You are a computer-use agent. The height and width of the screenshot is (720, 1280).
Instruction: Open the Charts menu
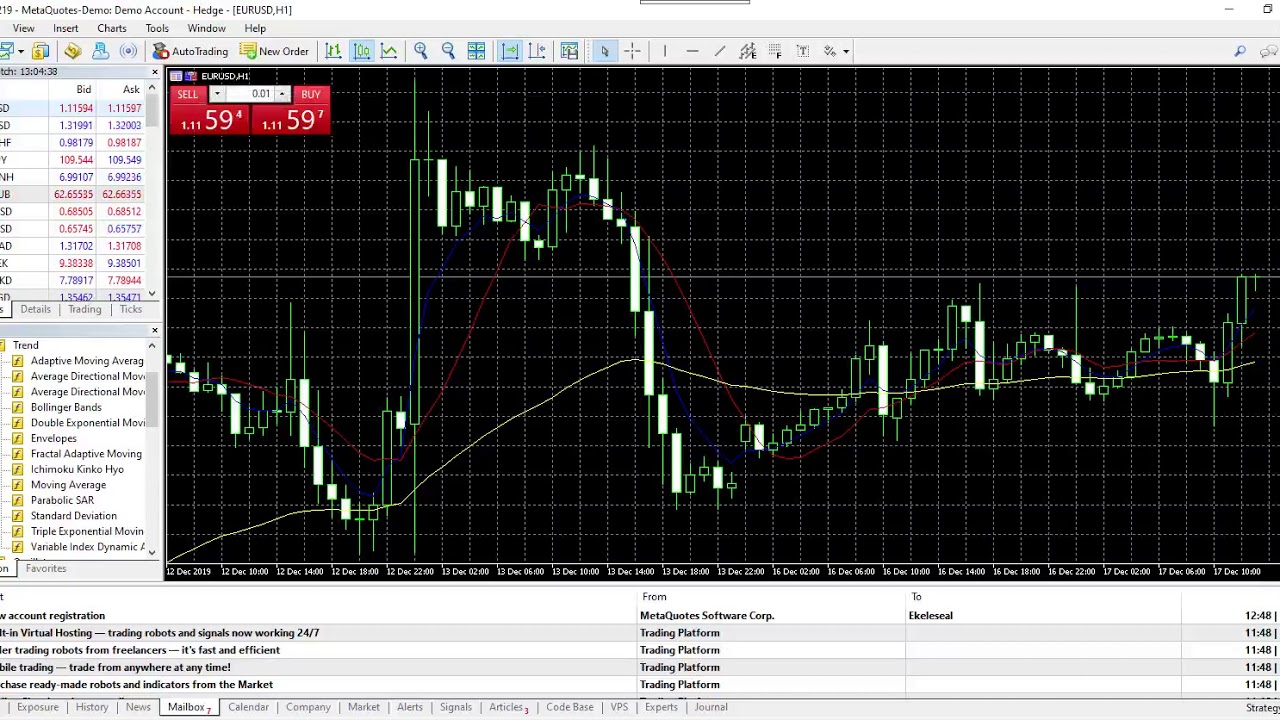[111, 28]
